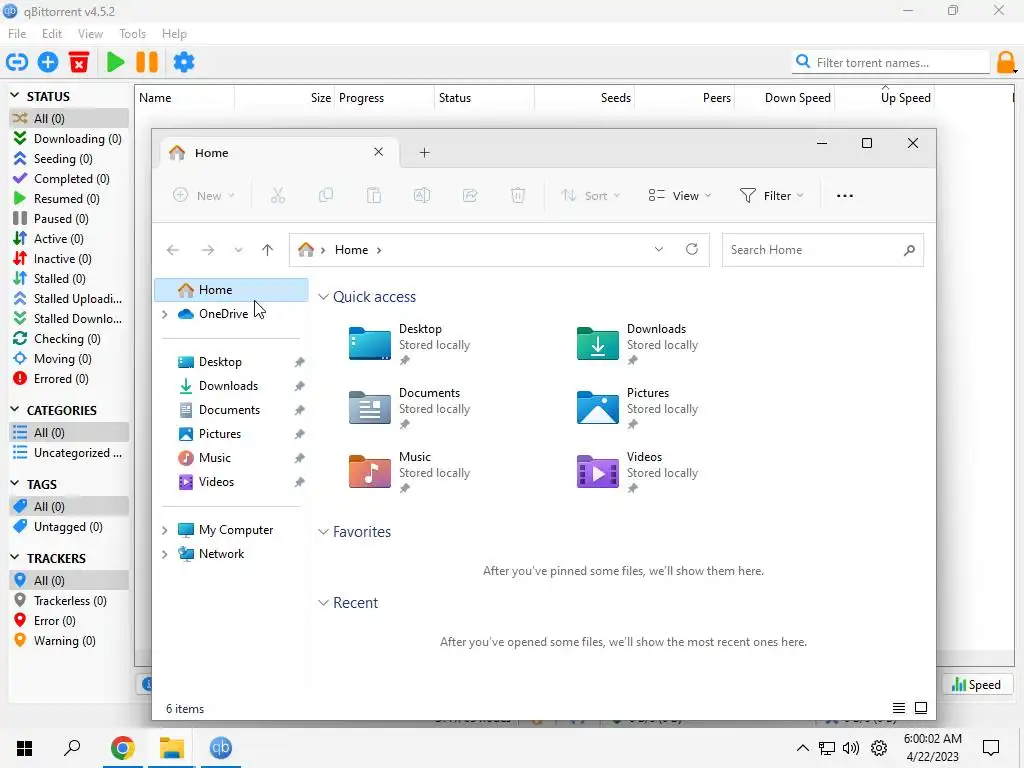Open the View dropdown in Explorer
Viewport: 1024px width, 768px height.
679,196
